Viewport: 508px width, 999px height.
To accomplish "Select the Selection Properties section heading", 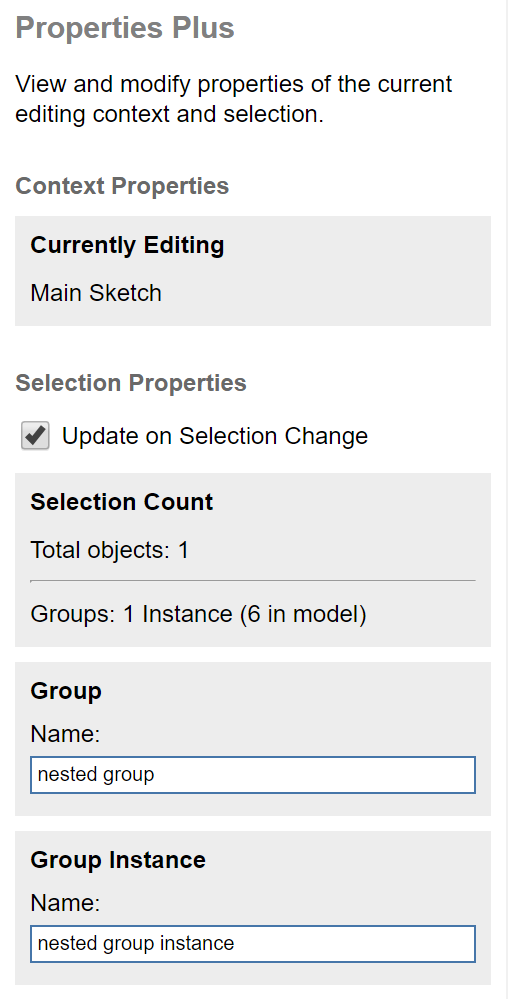I will pyautogui.click(x=131, y=383).
